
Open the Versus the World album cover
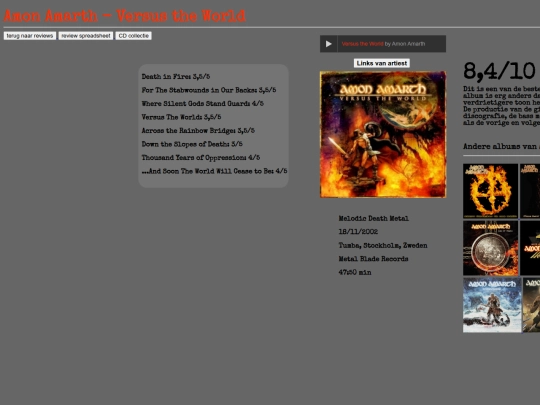[x=383, y=134]
